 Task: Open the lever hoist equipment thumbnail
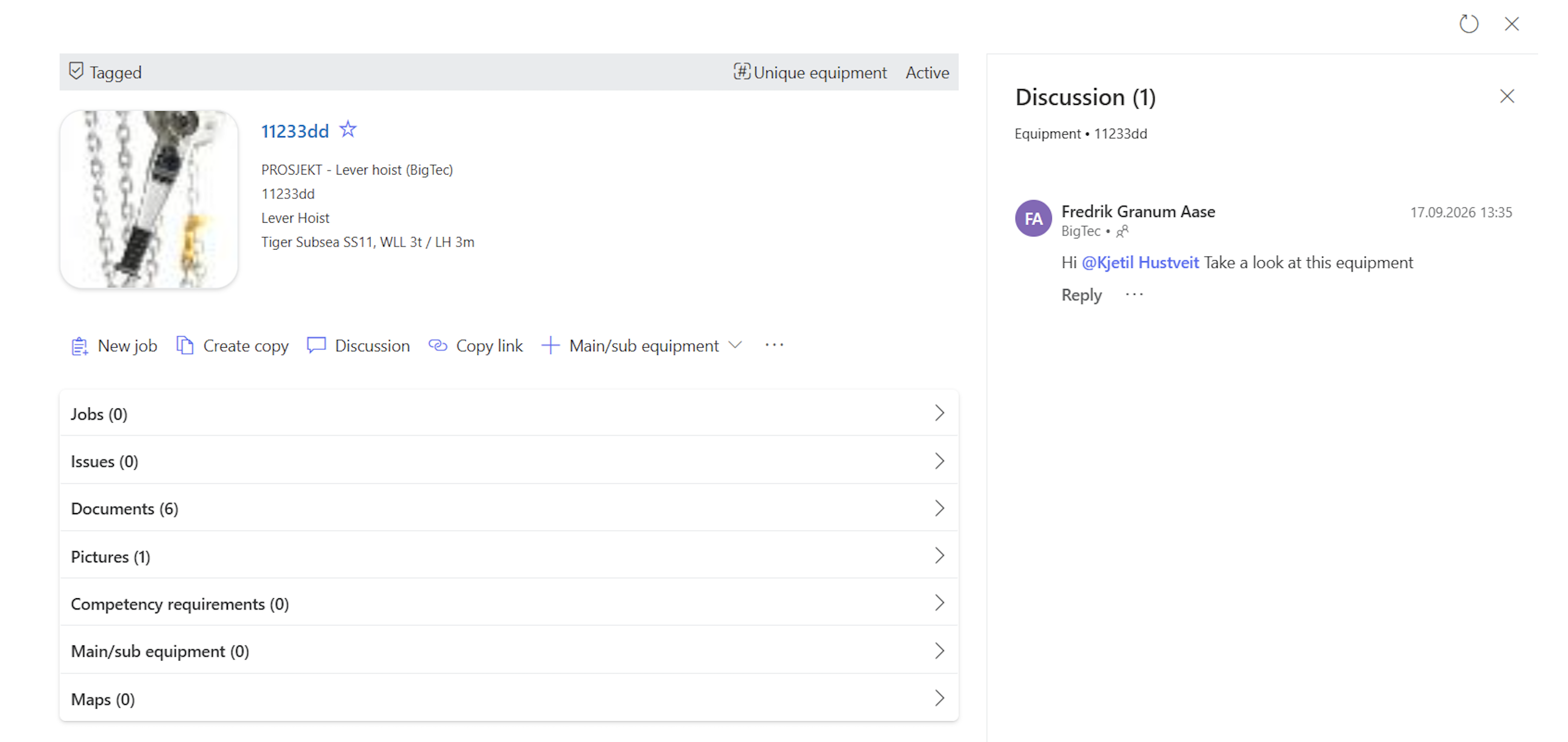pyautogui.click(x=149, y=199)
